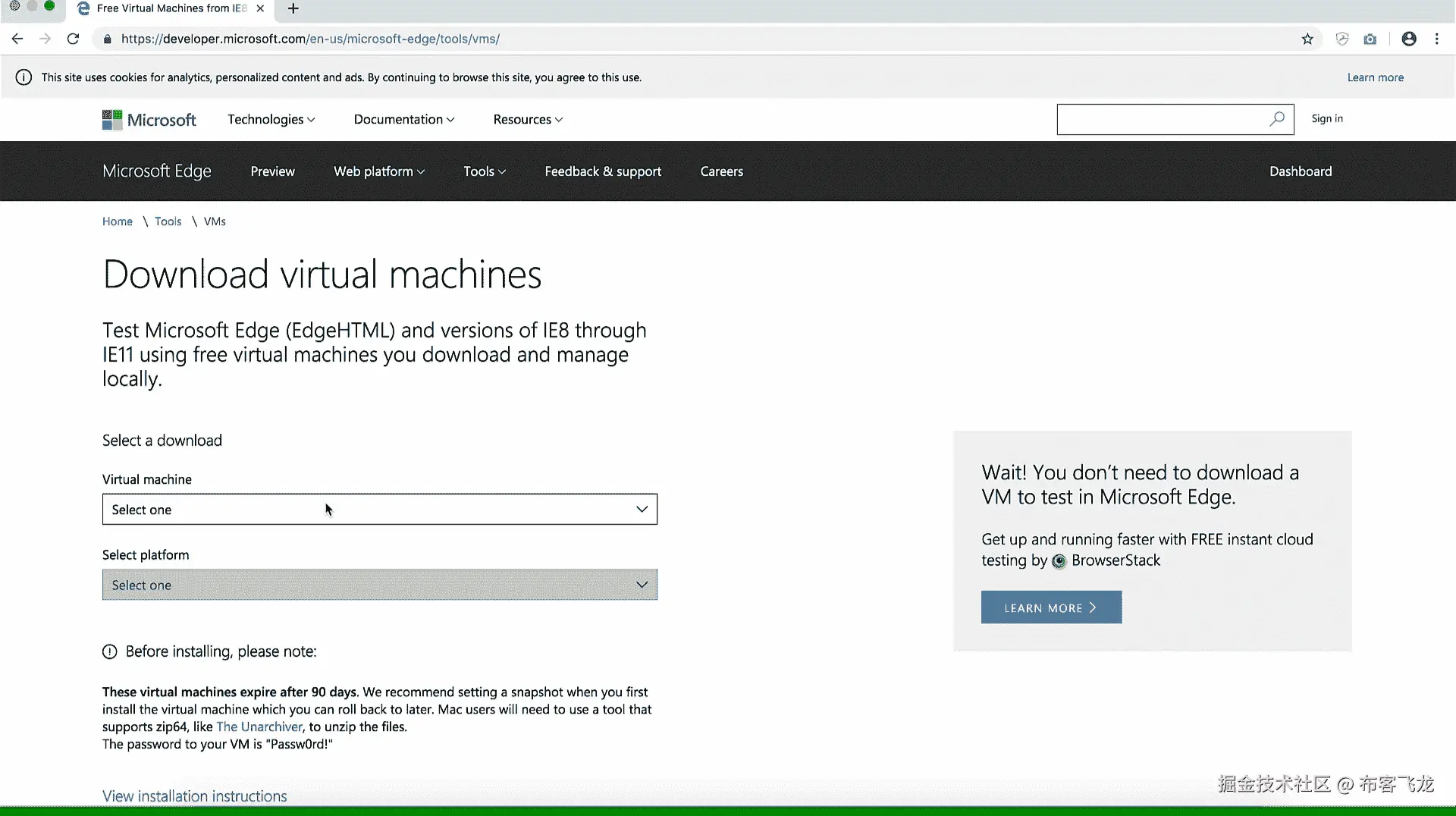Open the Virtual machine dropdown
This screenshot has height=816, width=1456.
point(380,510)
